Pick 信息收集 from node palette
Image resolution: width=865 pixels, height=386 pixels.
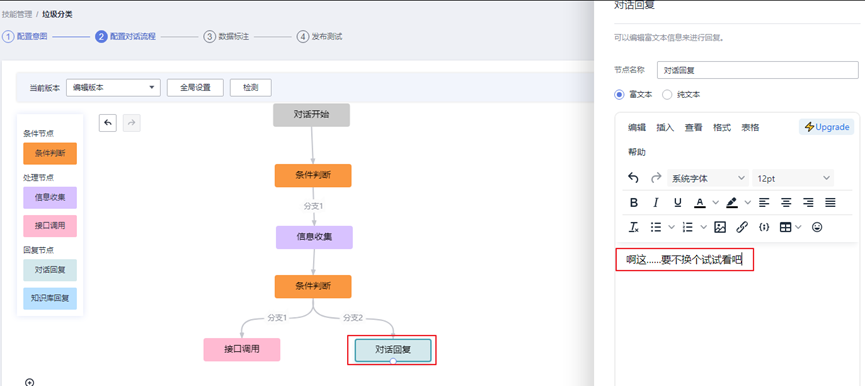click(50, 197)
